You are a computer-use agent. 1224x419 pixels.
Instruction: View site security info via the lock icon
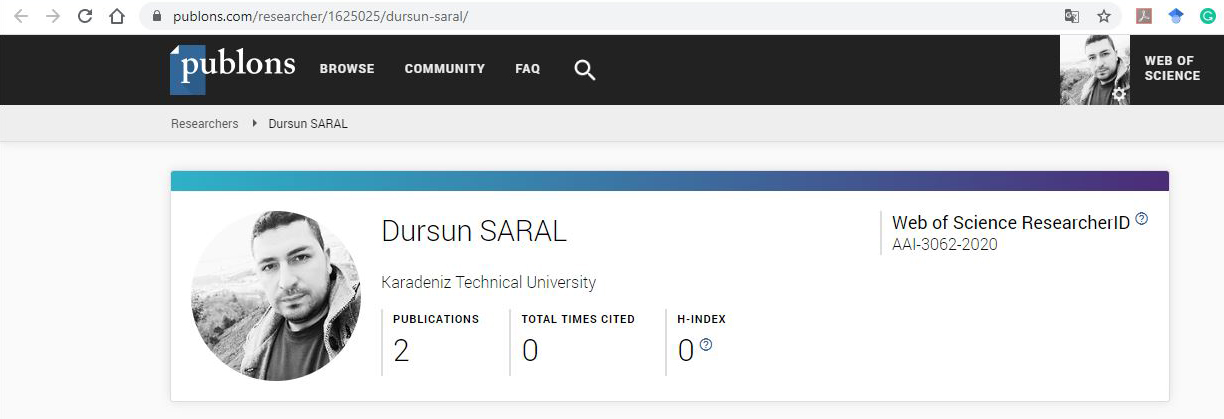(x=155, y=17)
